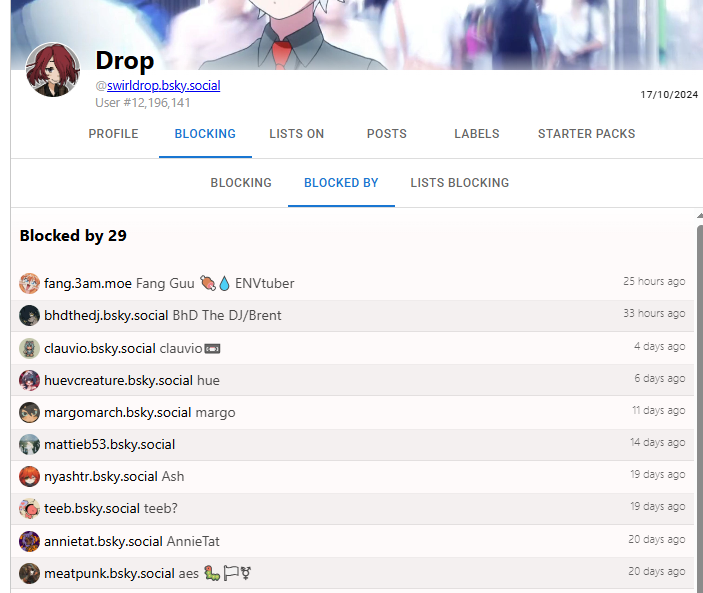This screenshot has width=703, height=593.
Task: Click the clauvio.bsky.social avatar icon
Action: click(x=30, y=348)
